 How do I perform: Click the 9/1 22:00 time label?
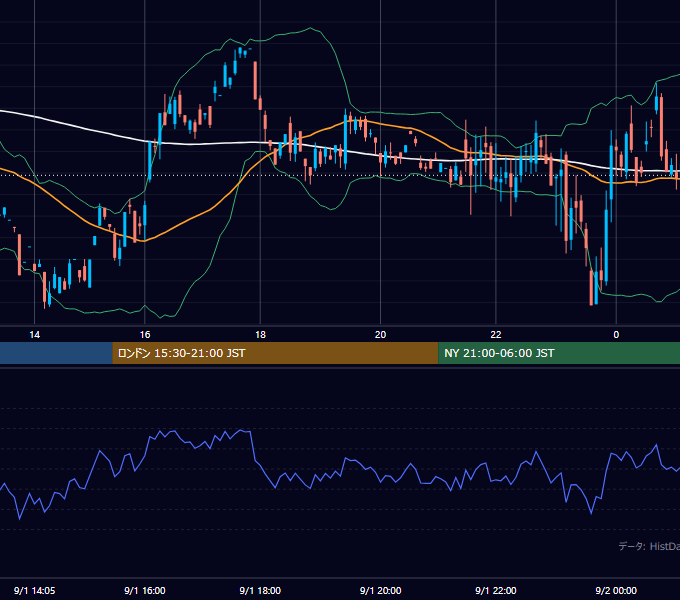click(x=496, y=590)
